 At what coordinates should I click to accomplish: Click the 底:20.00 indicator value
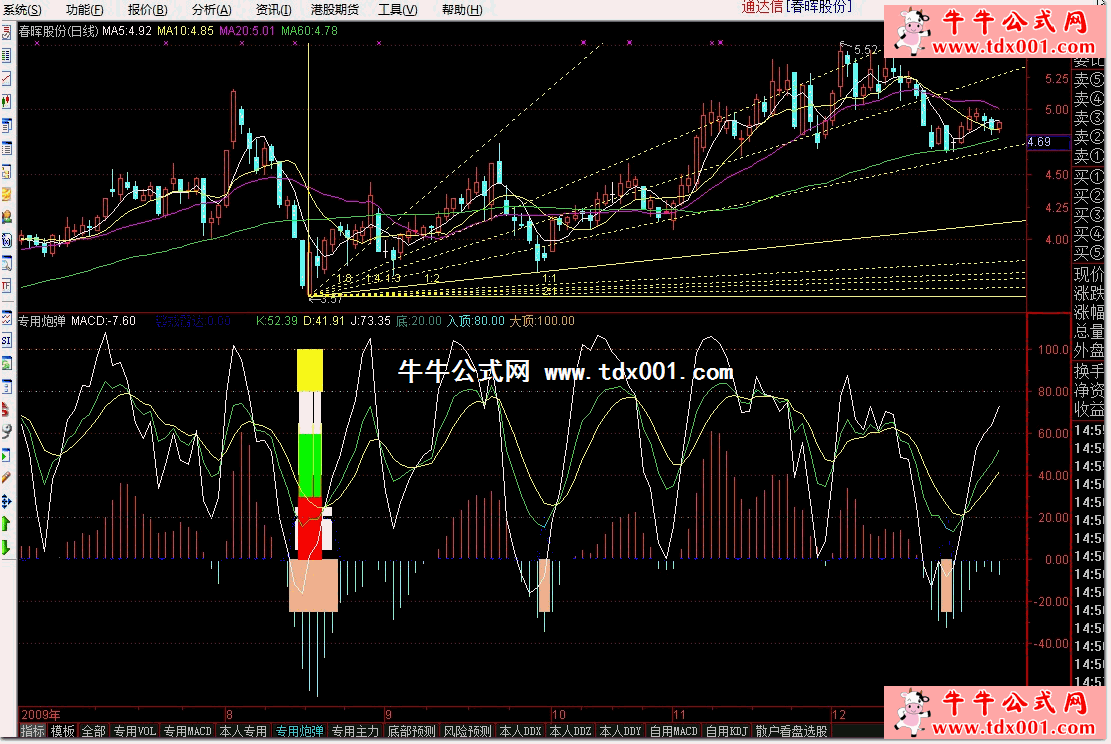click(x=419, y=321)
